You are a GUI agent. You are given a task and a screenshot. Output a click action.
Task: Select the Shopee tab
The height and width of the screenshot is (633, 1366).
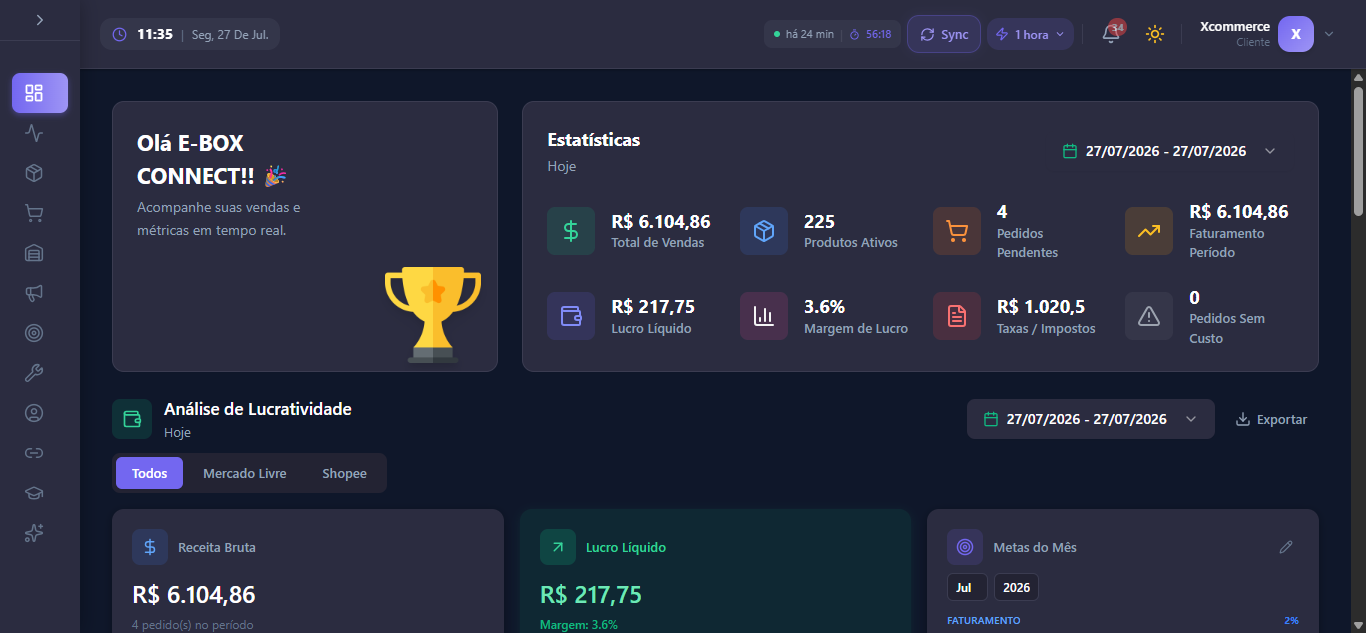click(x=344, y=473)
